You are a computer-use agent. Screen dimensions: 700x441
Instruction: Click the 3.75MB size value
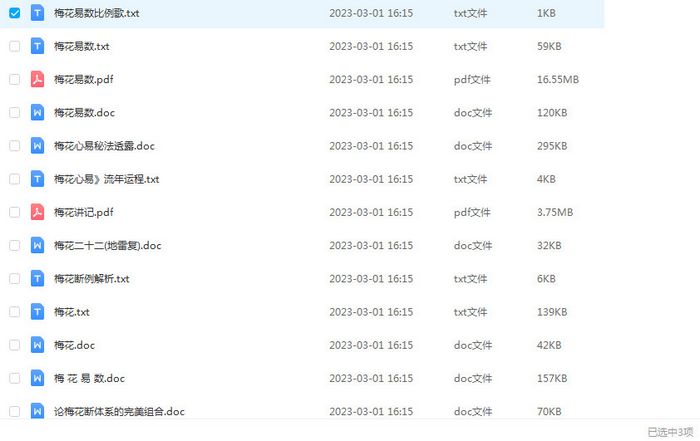coord(555,212)
